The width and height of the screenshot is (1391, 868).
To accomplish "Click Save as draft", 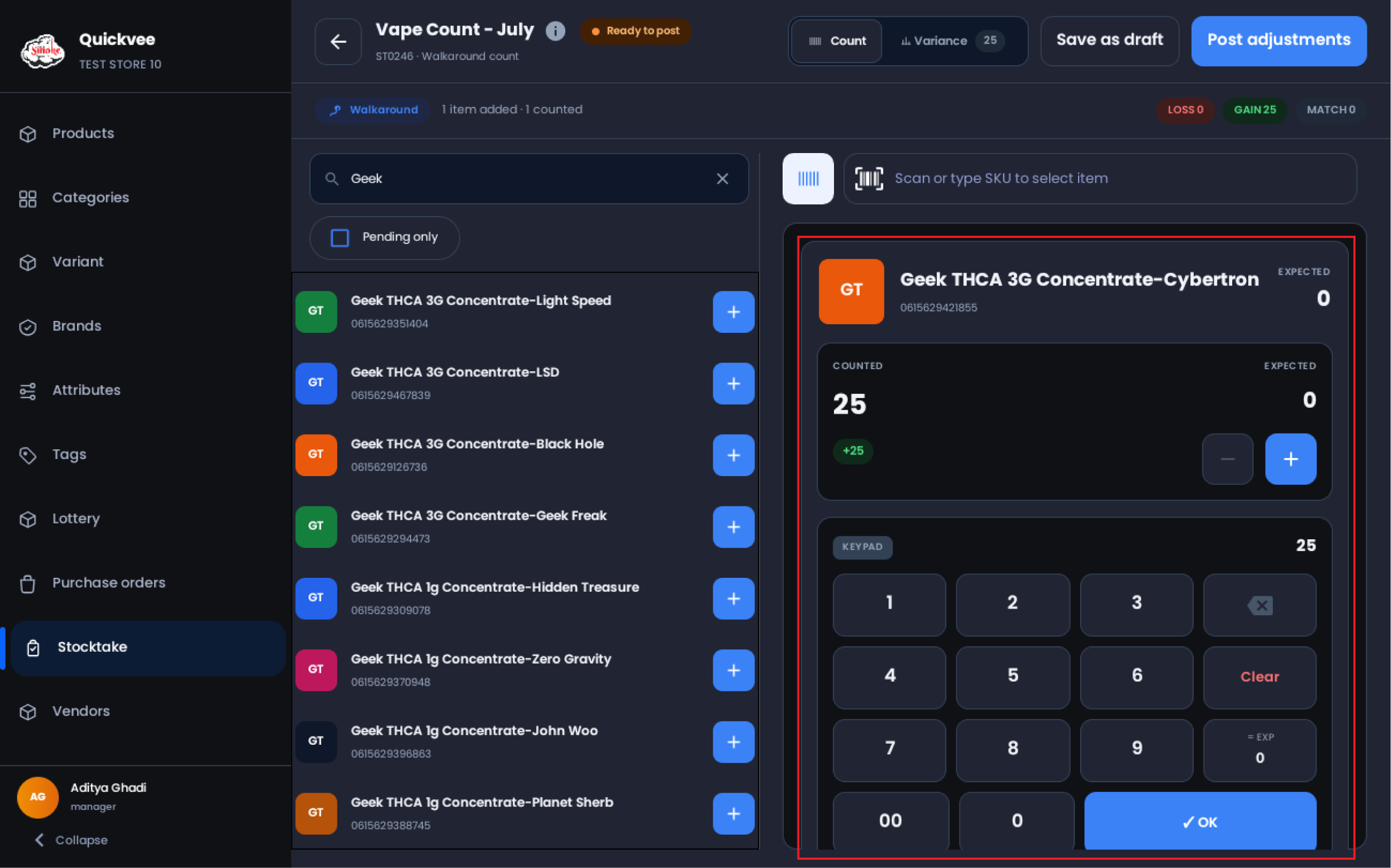I will coord(1109,41).
